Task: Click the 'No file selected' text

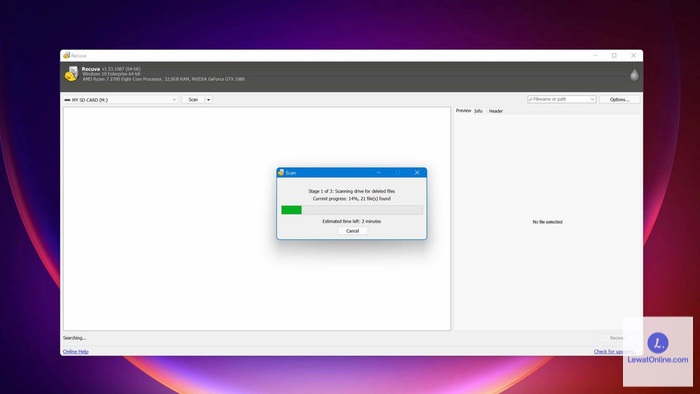Action: (x=547, y=222)
